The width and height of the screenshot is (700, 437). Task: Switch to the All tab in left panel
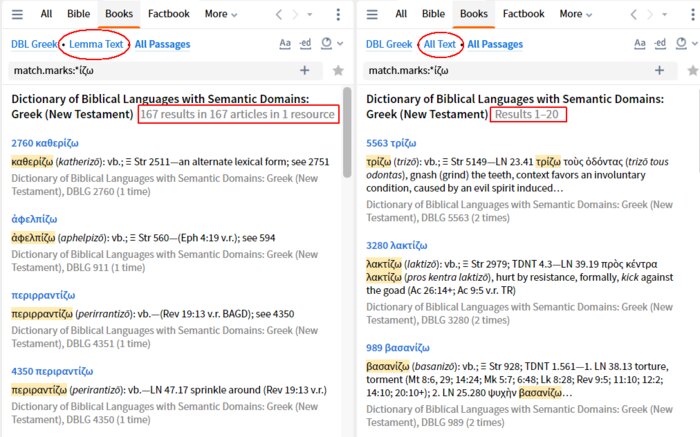click(x=46, y=14)
